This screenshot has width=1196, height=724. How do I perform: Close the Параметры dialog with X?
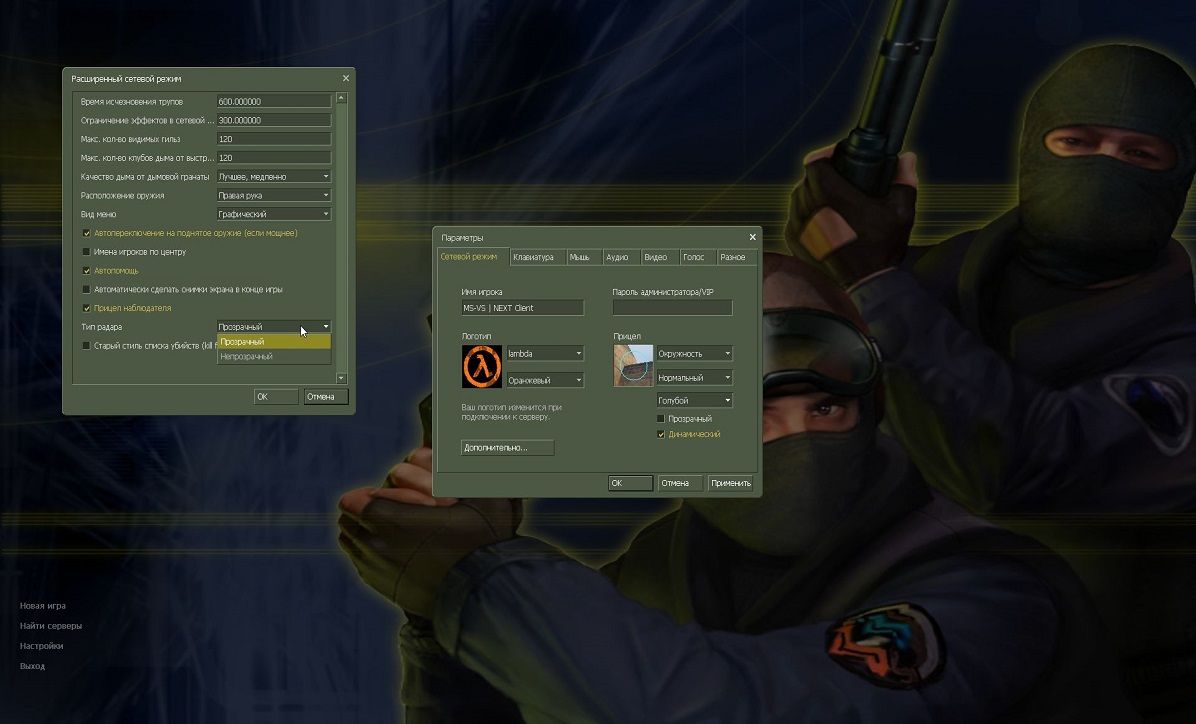tap(752, 237)
